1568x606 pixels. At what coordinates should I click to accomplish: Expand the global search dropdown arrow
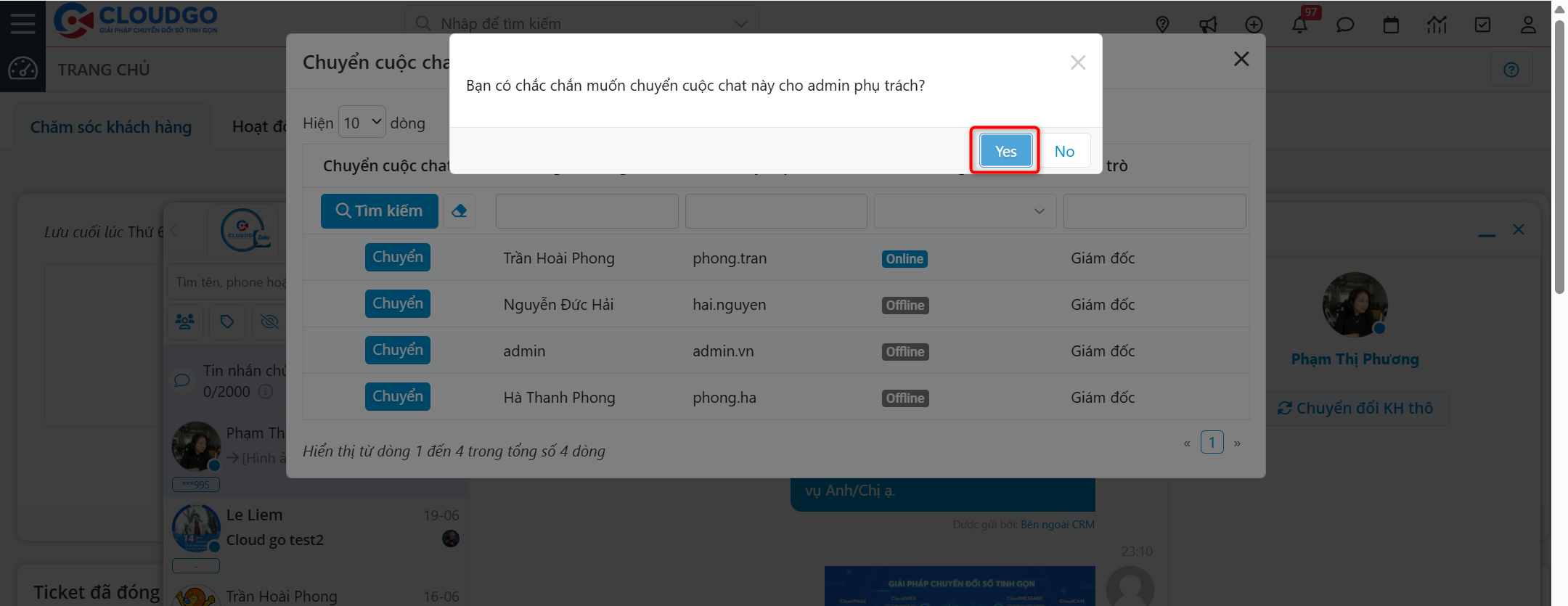pos(740,24)
